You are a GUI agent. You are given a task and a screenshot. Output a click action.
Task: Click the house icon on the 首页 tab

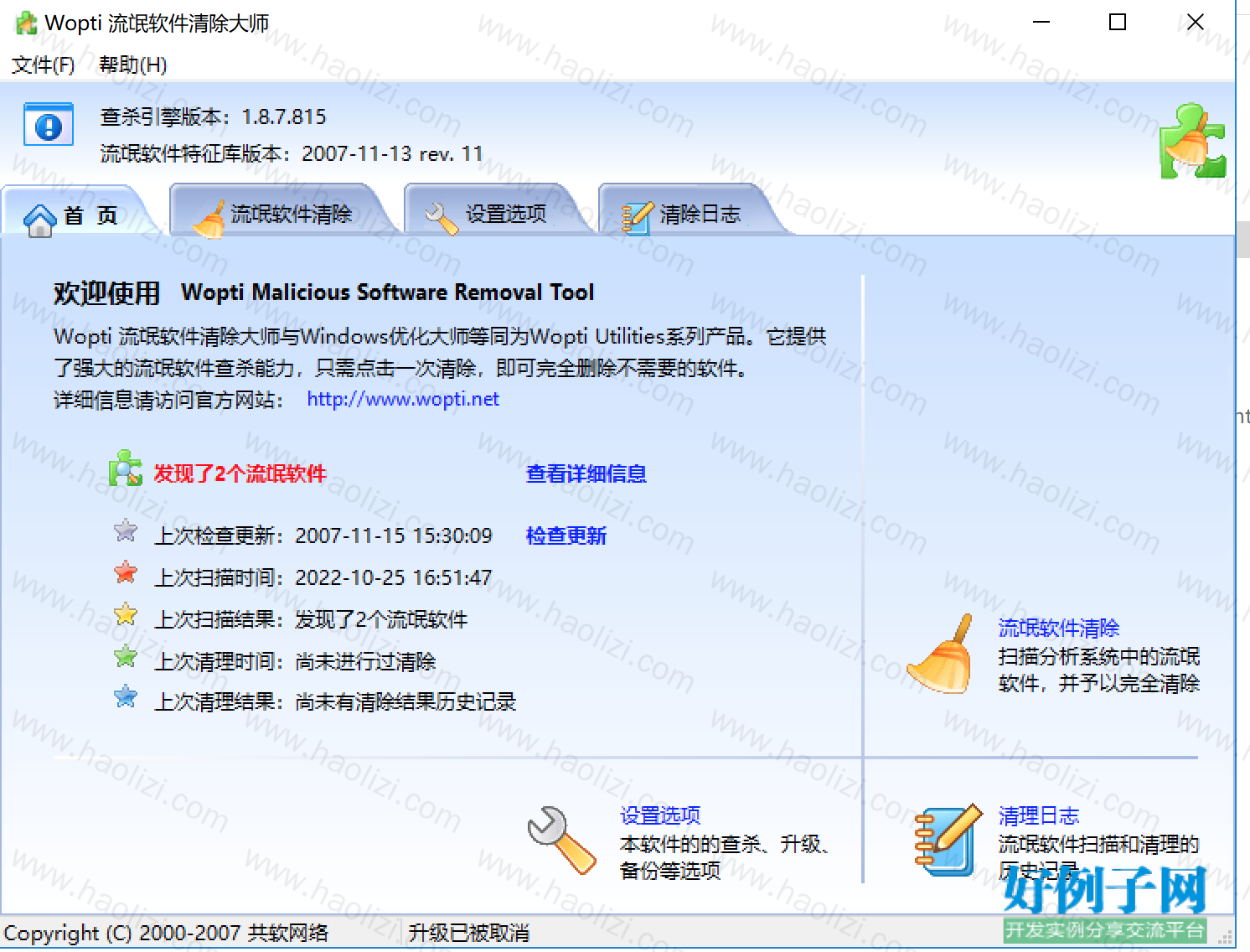pos(39,220)
